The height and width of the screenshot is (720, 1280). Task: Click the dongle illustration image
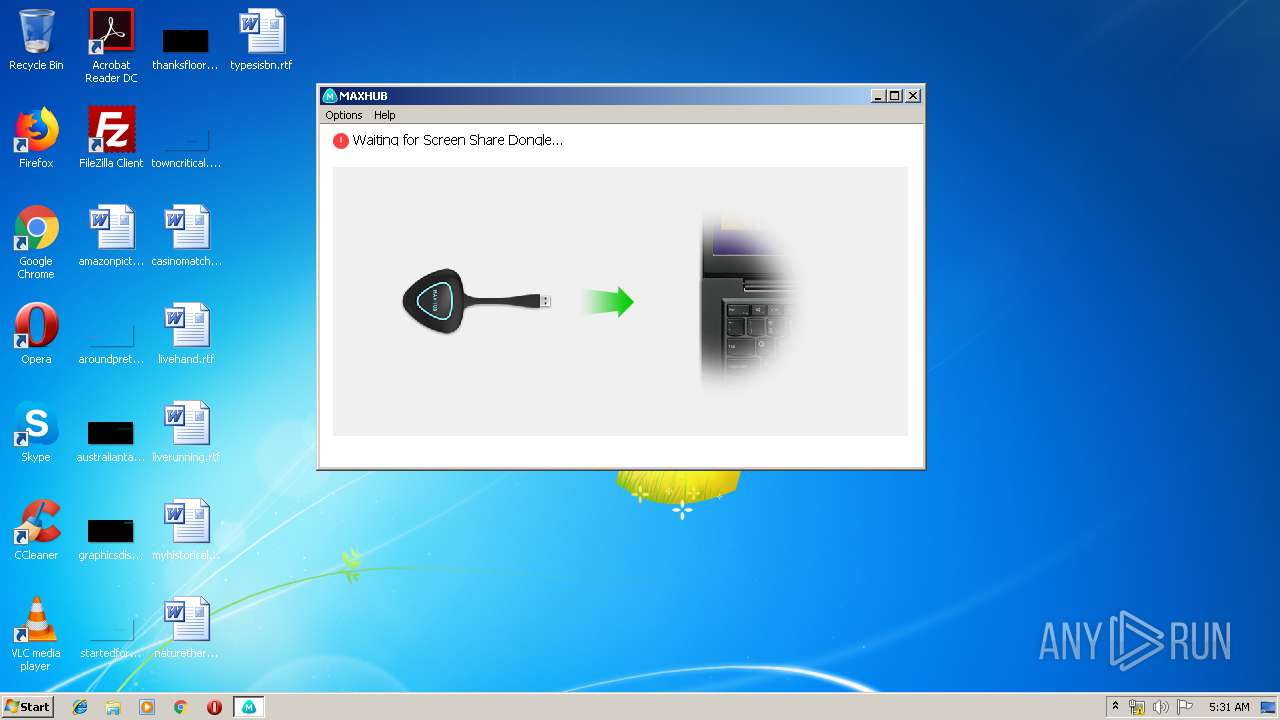(x=476, y=300)
